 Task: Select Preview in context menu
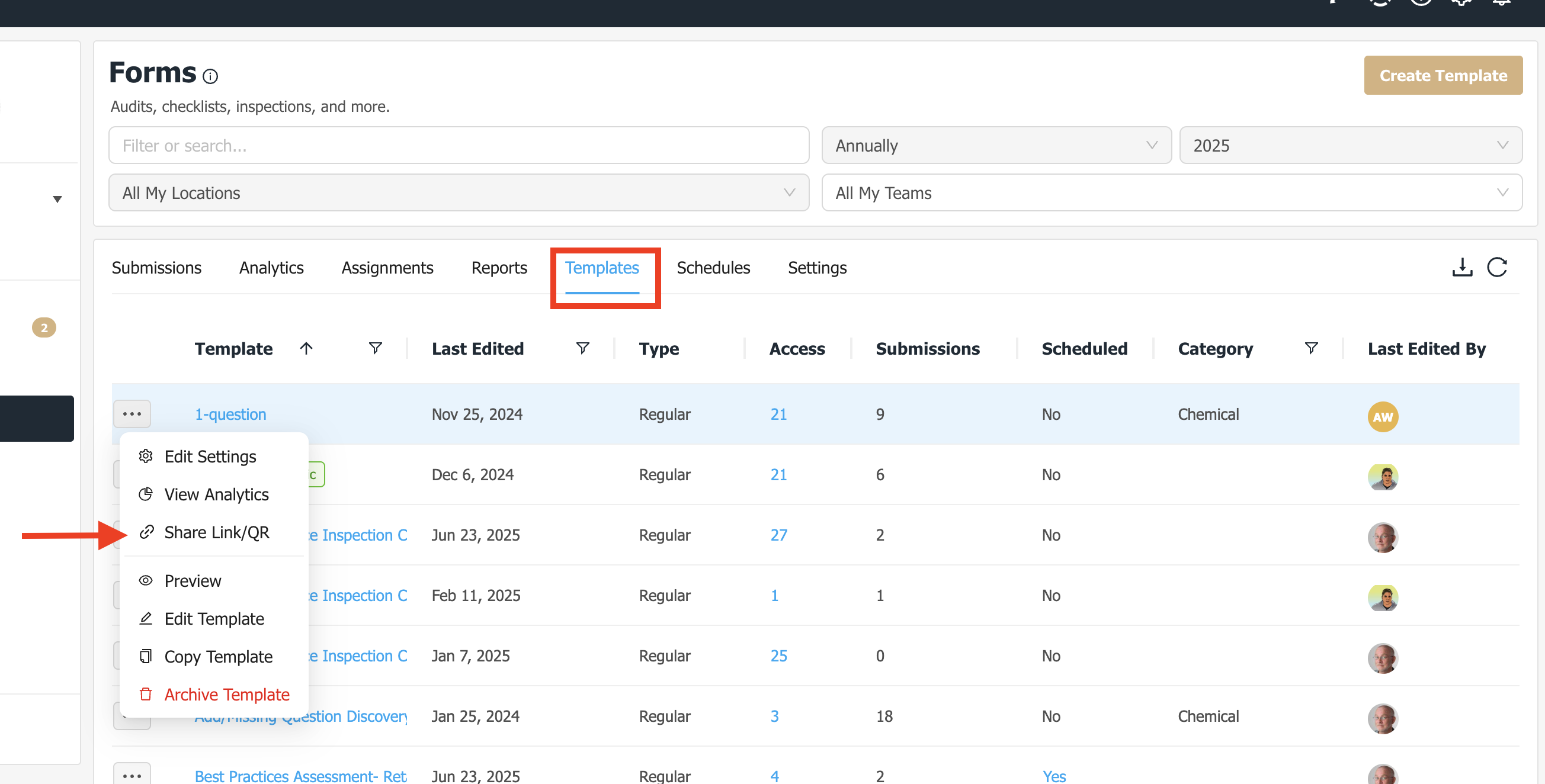tap(193, 581)
